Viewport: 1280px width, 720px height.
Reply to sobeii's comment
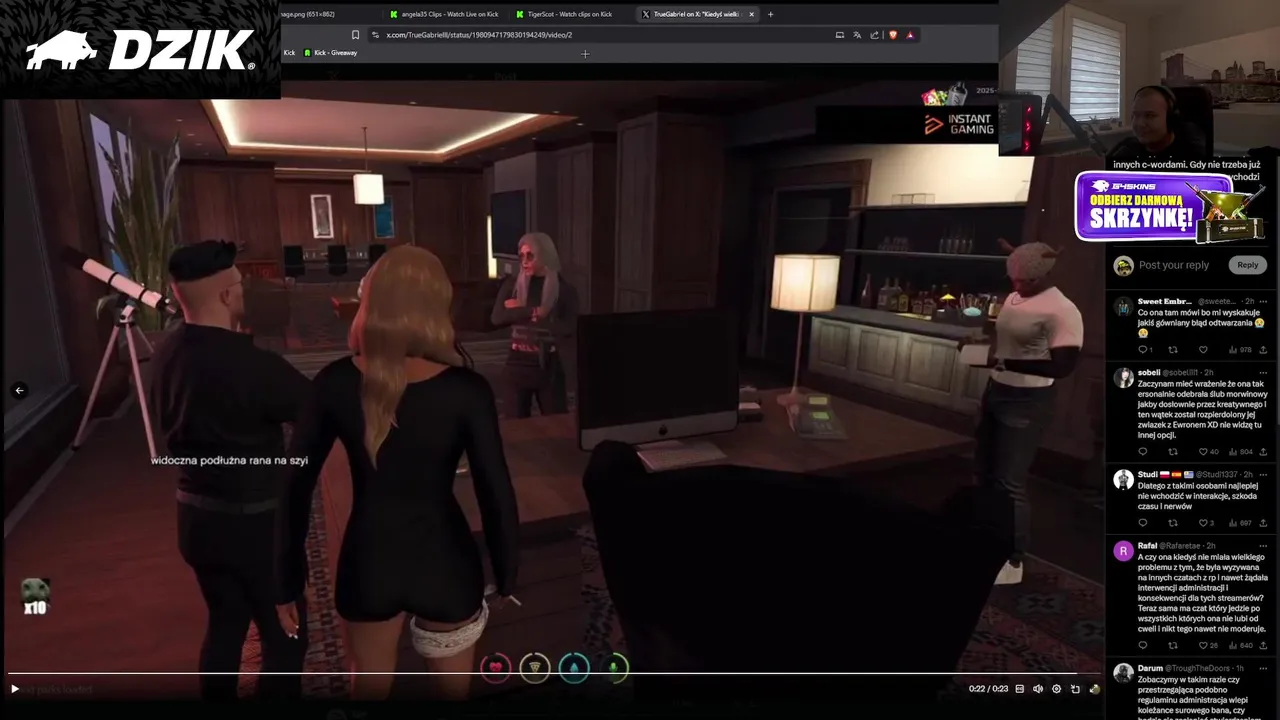pos(1144,452)
